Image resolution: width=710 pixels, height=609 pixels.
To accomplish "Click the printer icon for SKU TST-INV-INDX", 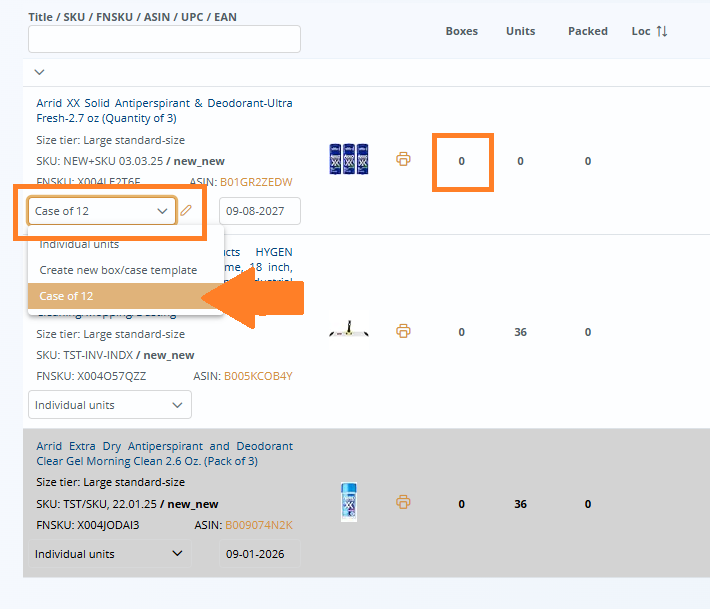I will (403, 331).
